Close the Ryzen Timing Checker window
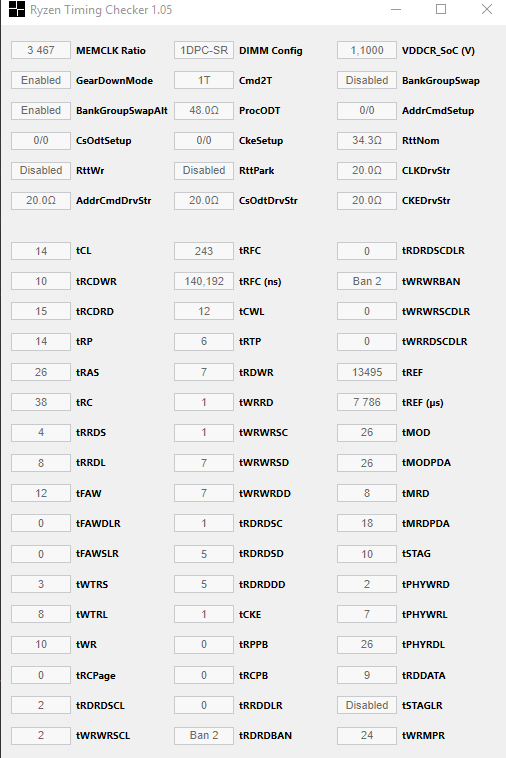The height and width of the screenshot is (758, 506). point(487,9)
